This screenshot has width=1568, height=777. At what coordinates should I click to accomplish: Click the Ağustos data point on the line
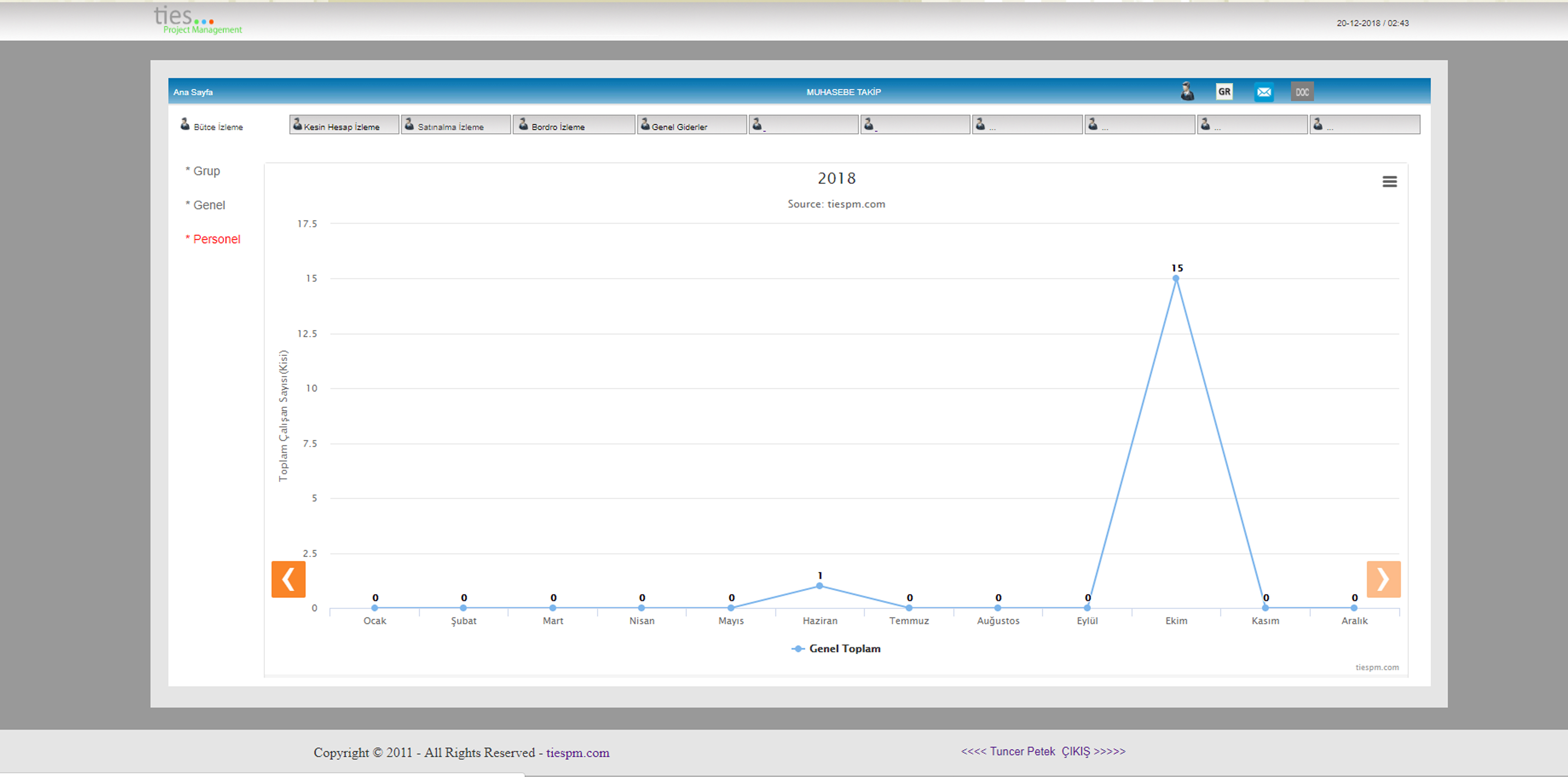pos(998,608)
